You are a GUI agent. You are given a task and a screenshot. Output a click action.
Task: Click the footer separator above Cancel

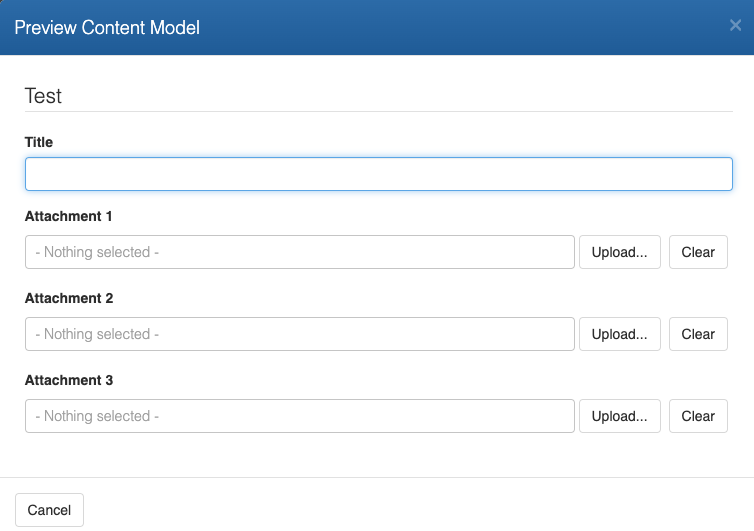coord(377,477)
